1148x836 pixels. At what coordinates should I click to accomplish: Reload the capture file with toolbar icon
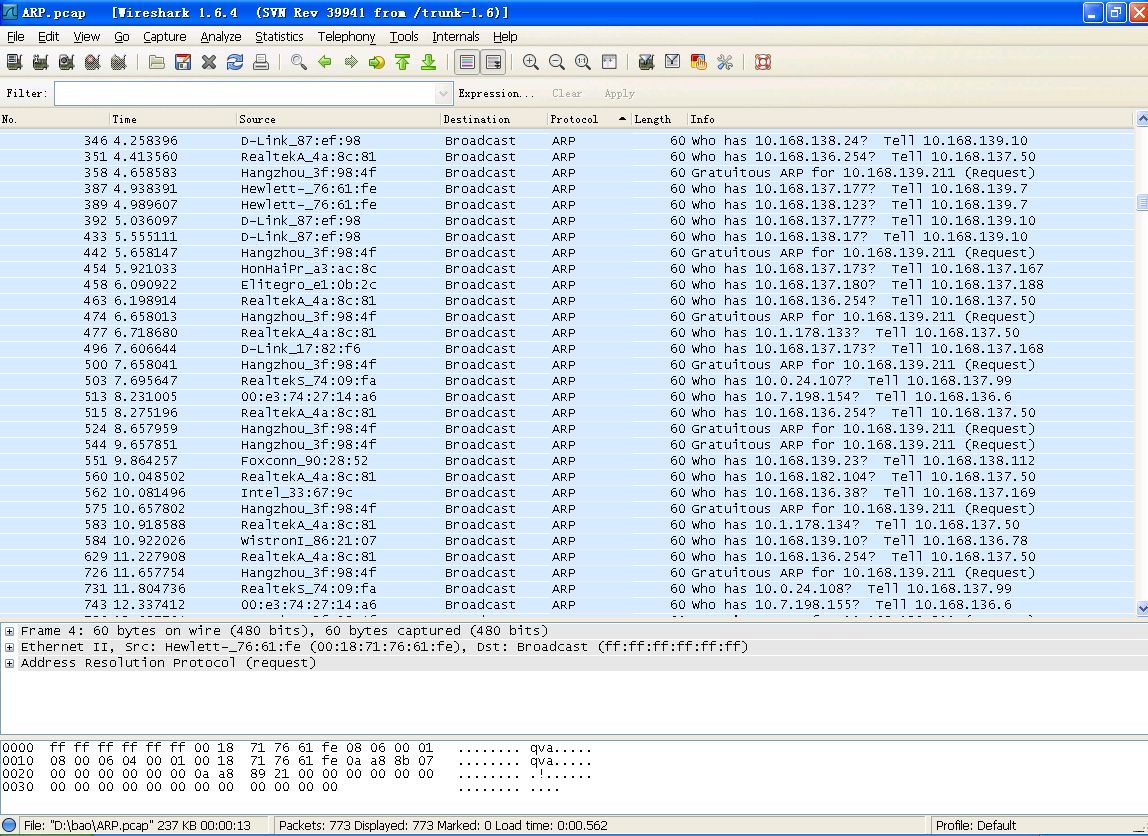click(235, 62)
